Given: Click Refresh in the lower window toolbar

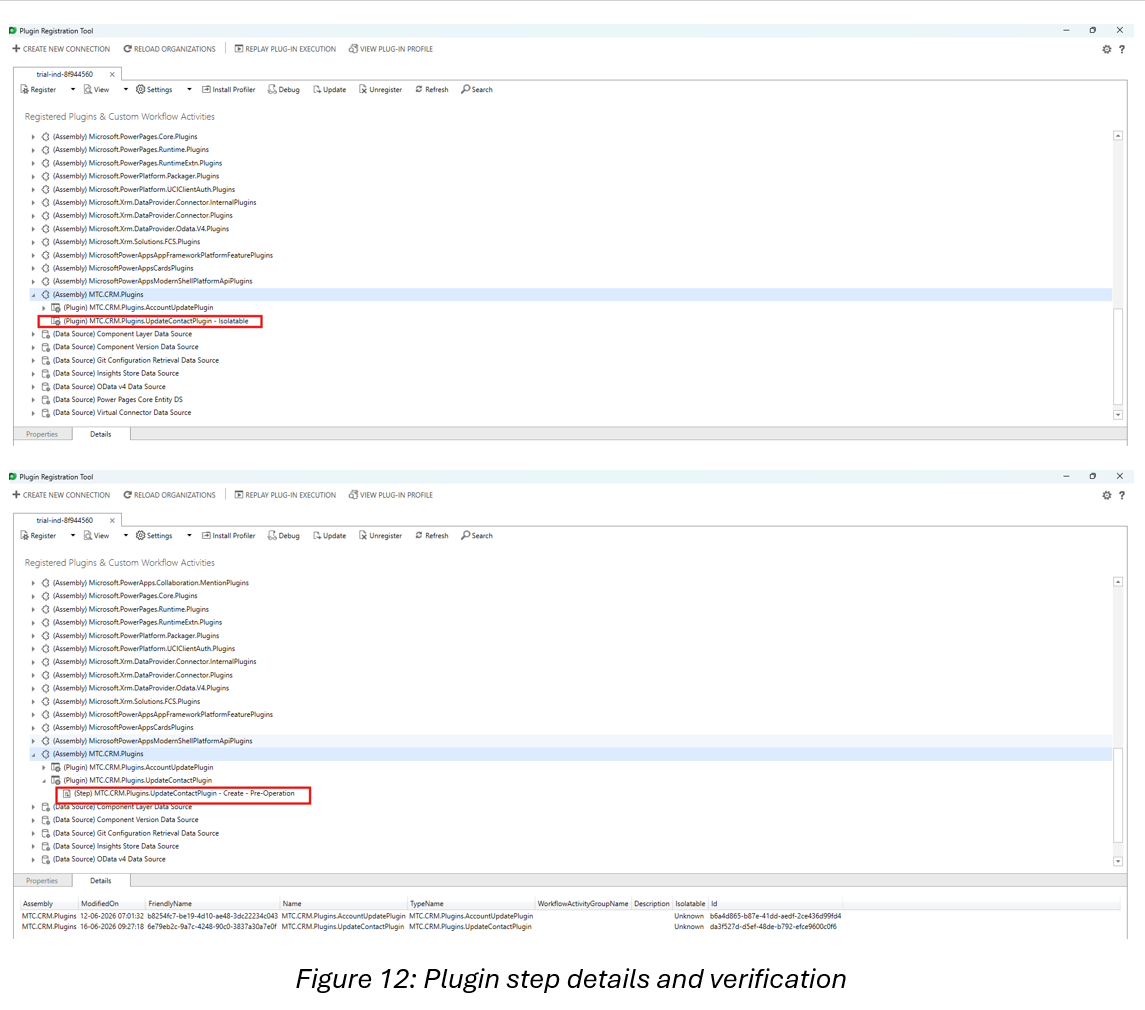Looking at the screenshot, I should pos(432,536).
